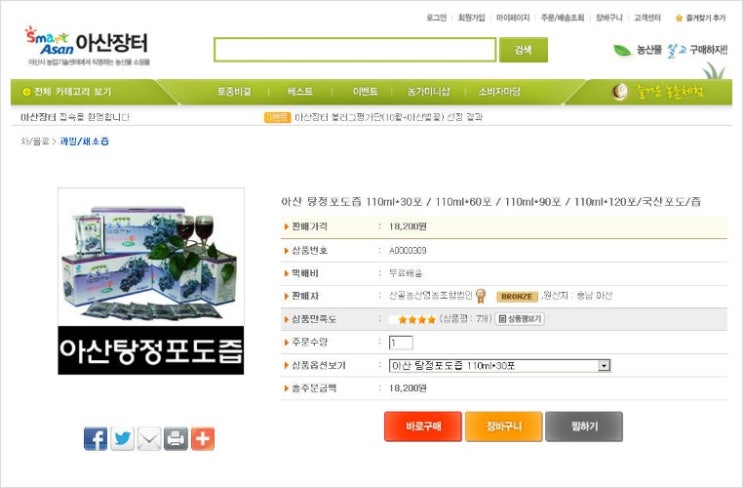Screen dimensions: 743x488
Task: Click the Smart Asan 아산장터 logo
Action: pos(88,45)
